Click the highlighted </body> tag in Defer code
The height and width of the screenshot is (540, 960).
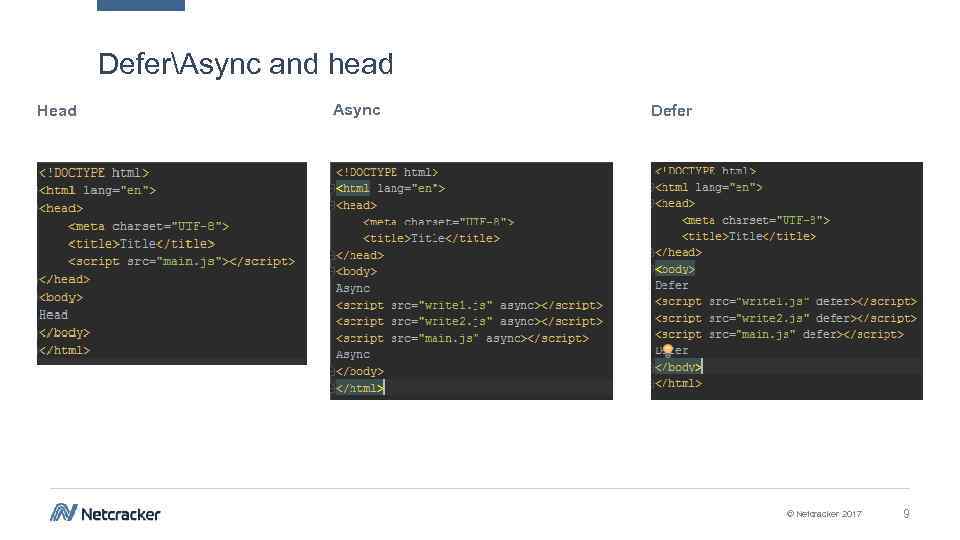click(678, 367)
